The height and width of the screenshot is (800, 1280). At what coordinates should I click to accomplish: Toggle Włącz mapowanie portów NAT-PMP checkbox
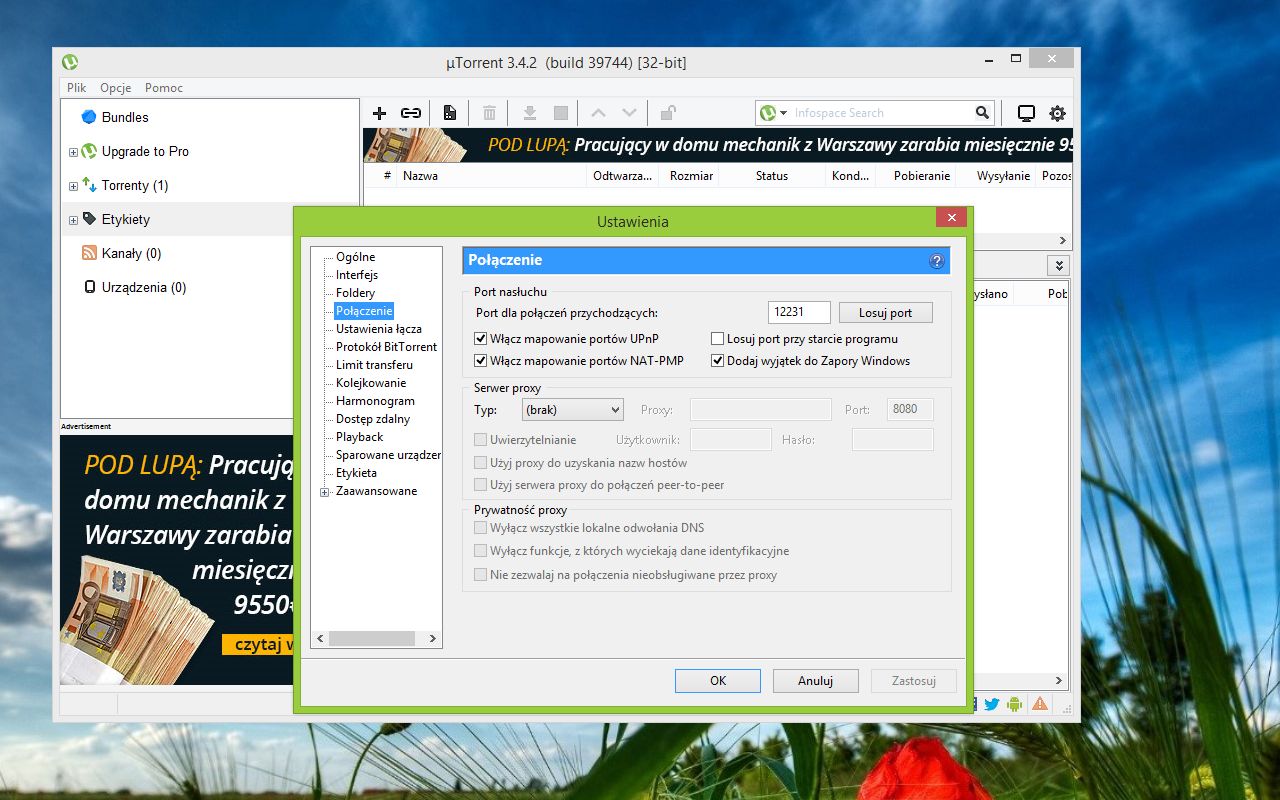point(481,361)
